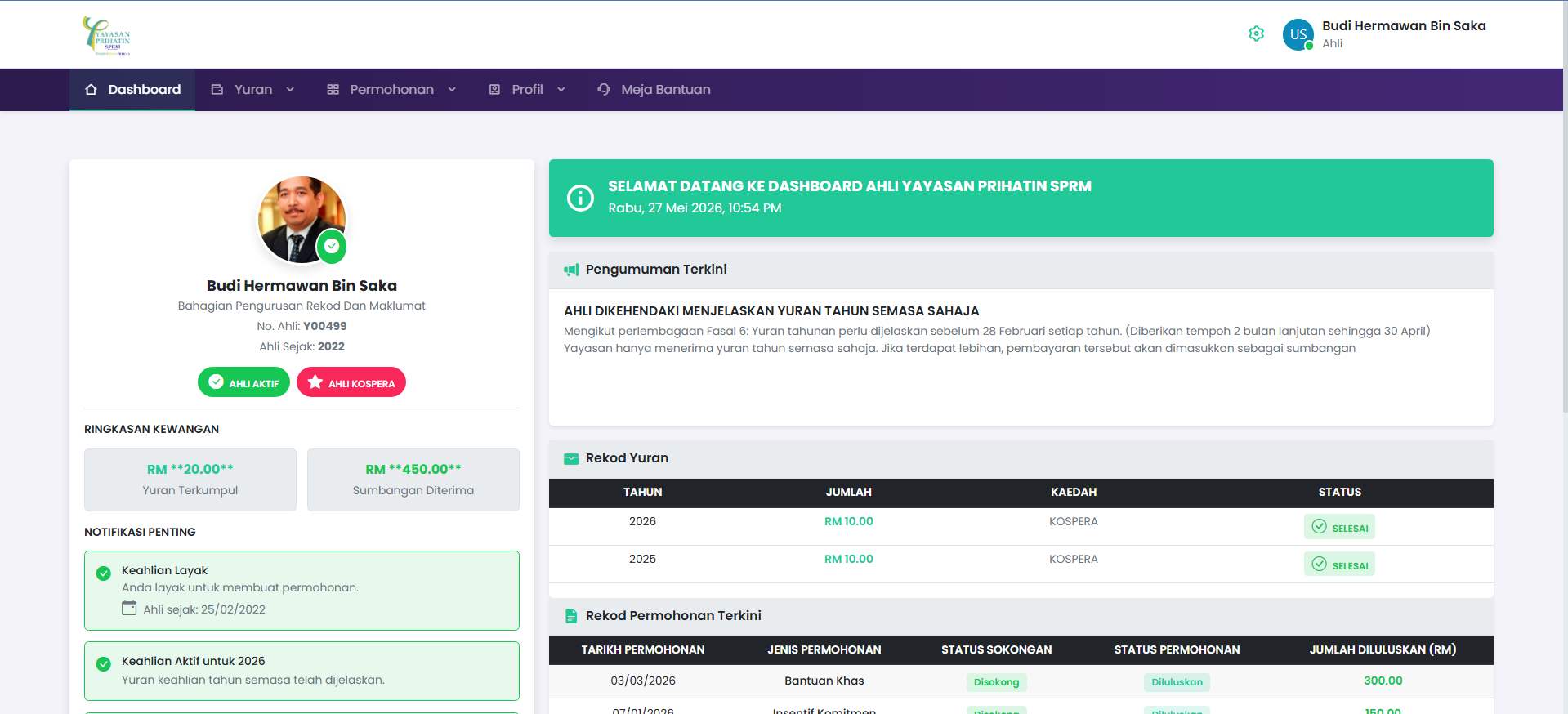Click the star icon in Ahli Kospera badge

(315, 382)
